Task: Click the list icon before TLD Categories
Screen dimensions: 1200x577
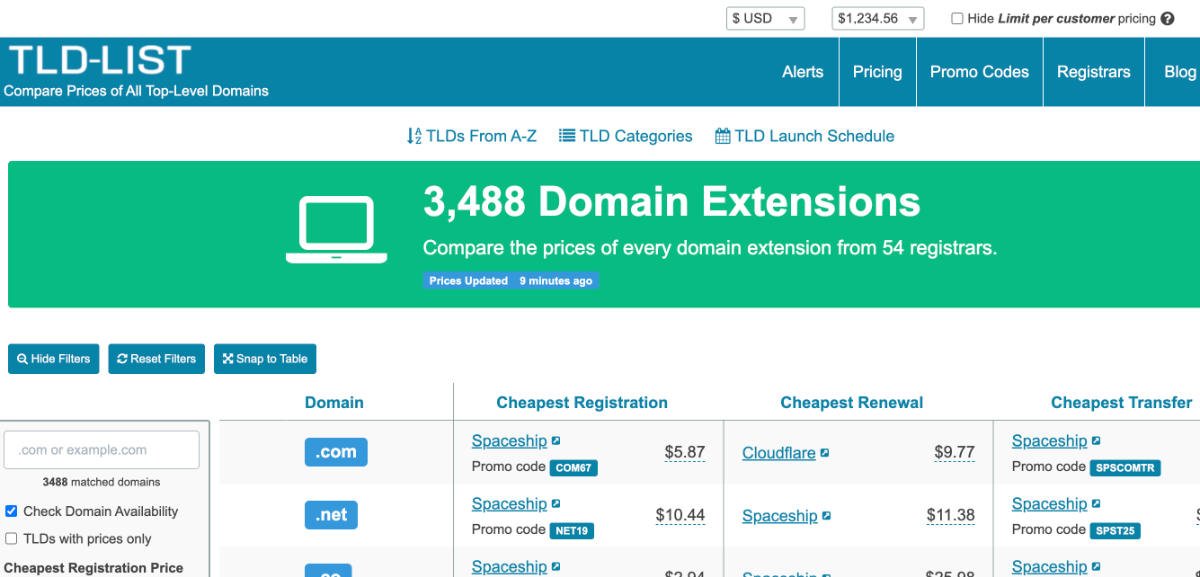Action: (x=567, y=136)
